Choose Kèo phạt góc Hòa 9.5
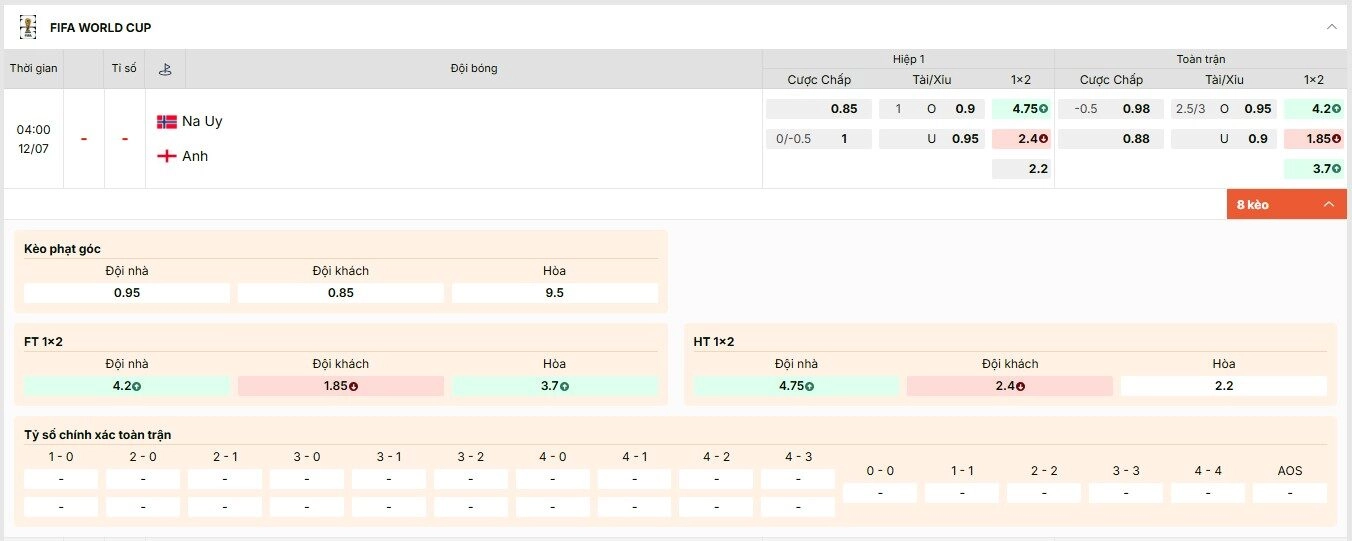1352x541 pixels. click(555, 293)
